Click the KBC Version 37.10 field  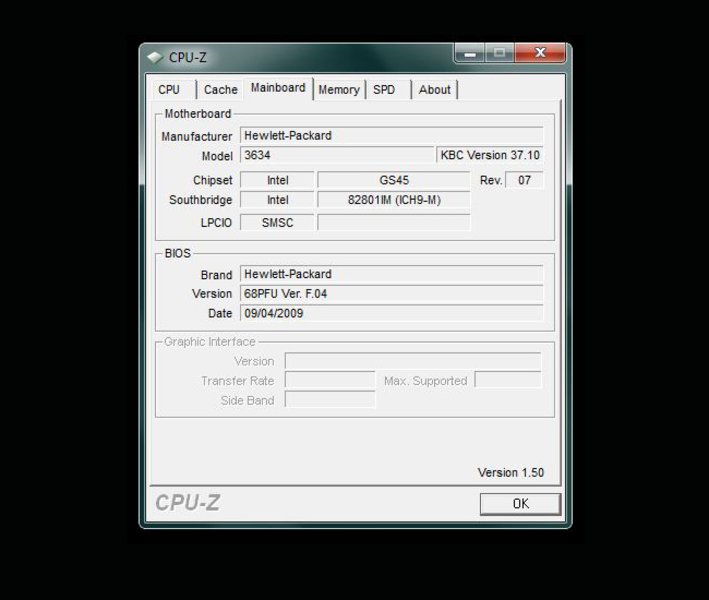tap(490, 155)
